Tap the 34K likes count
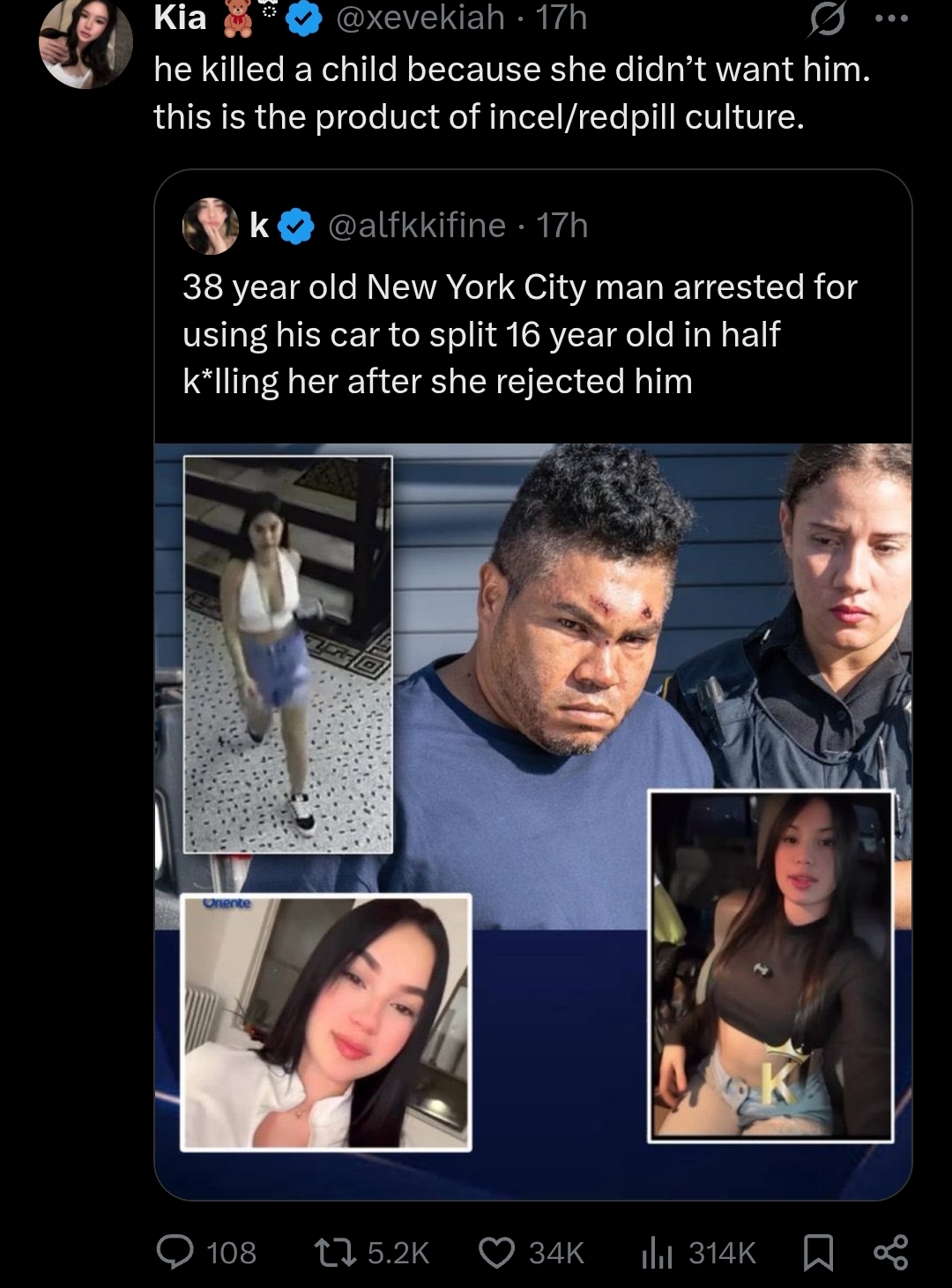The image size is (952, 1288). pyautogui.click(x=556, y=1253)
